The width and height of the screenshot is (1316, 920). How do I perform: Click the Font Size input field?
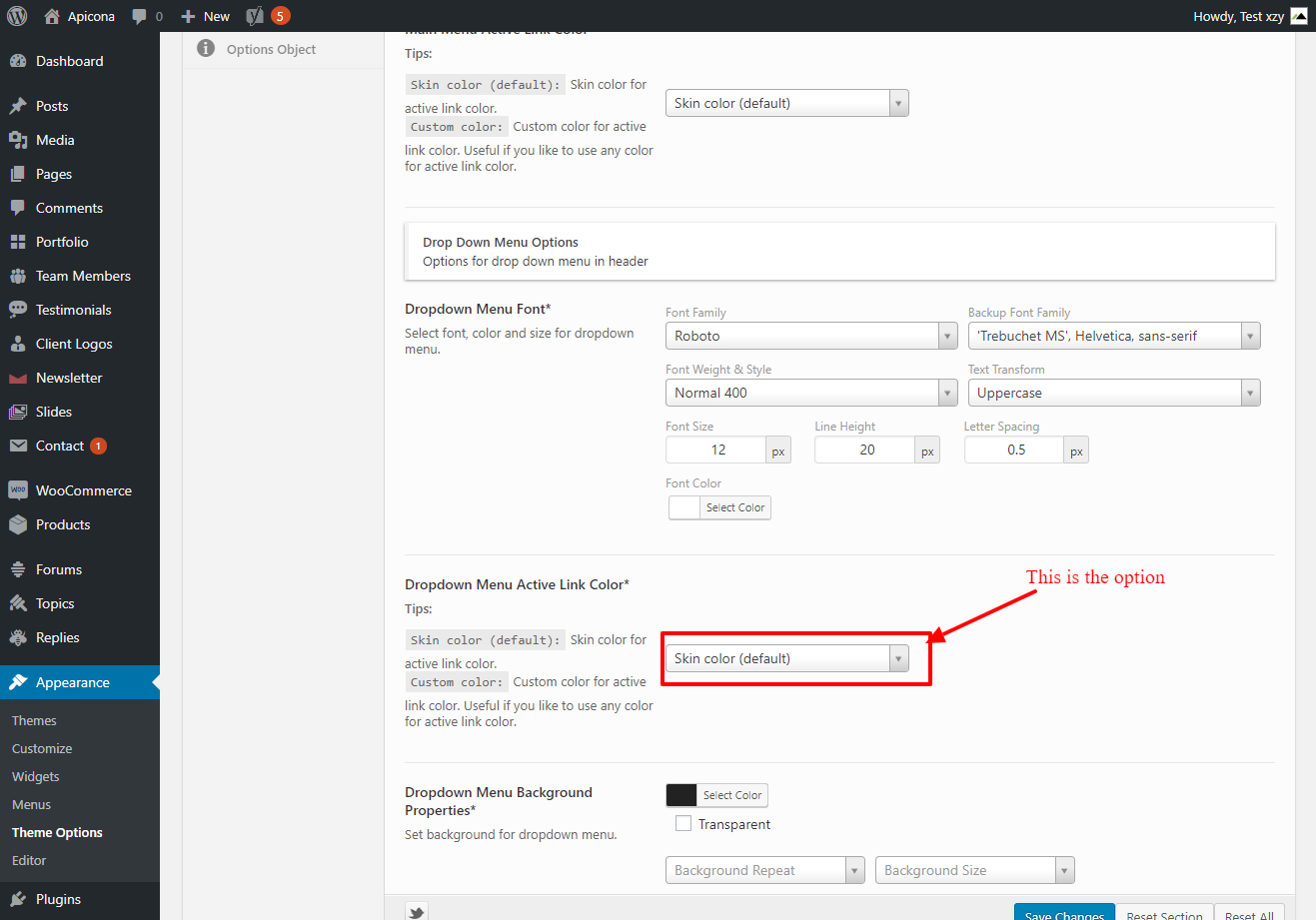716,450
